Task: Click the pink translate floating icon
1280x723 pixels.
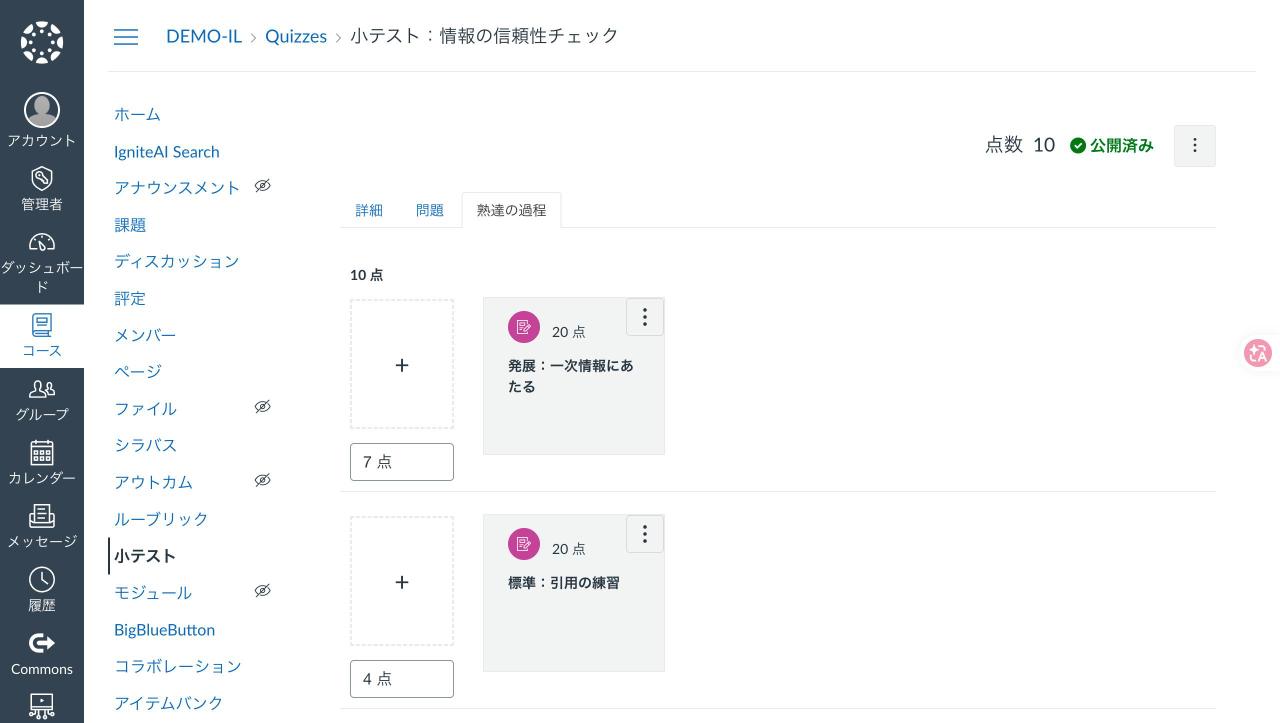Action: (1258, 353)
